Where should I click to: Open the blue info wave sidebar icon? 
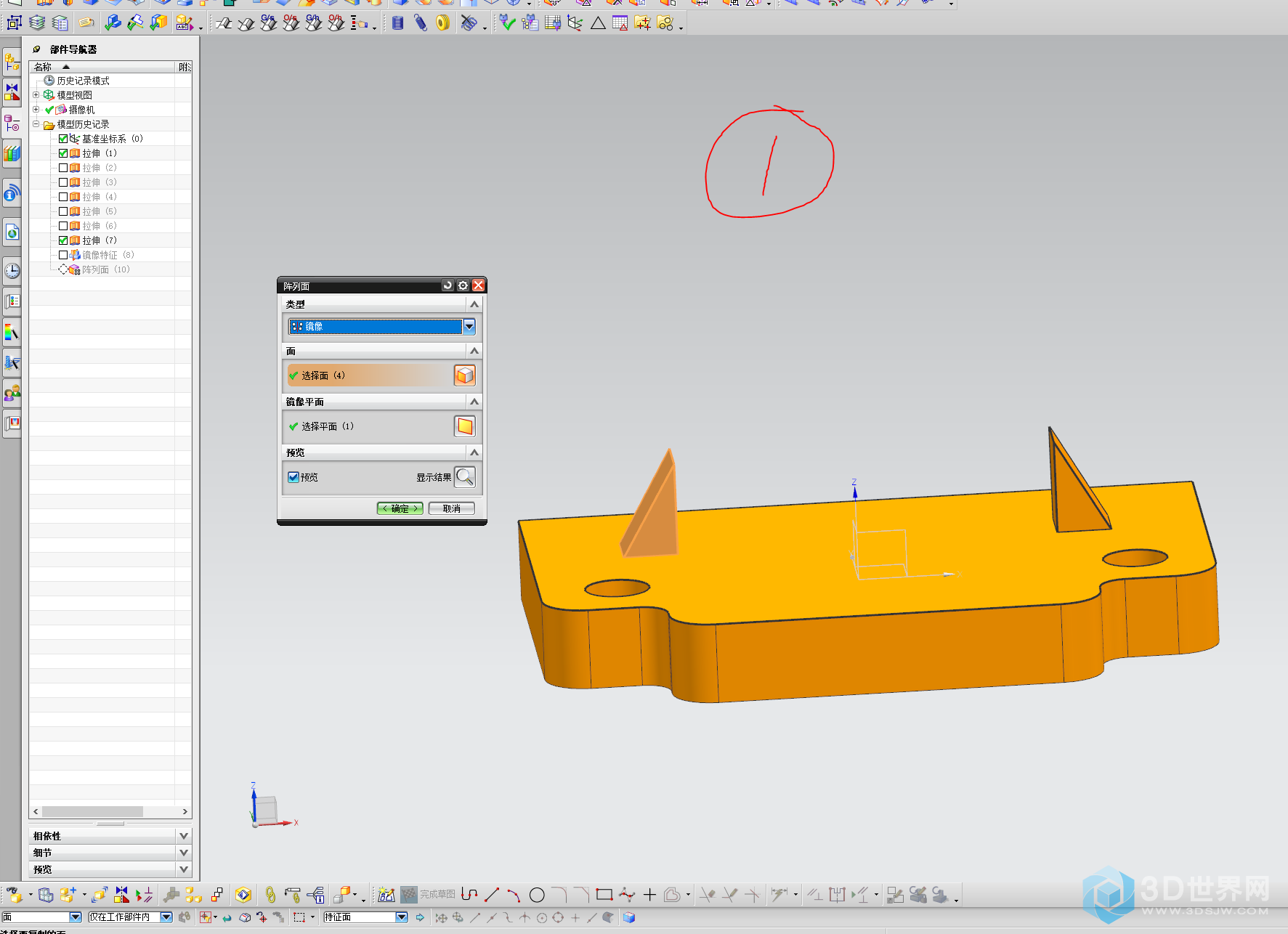coord(12,194)
